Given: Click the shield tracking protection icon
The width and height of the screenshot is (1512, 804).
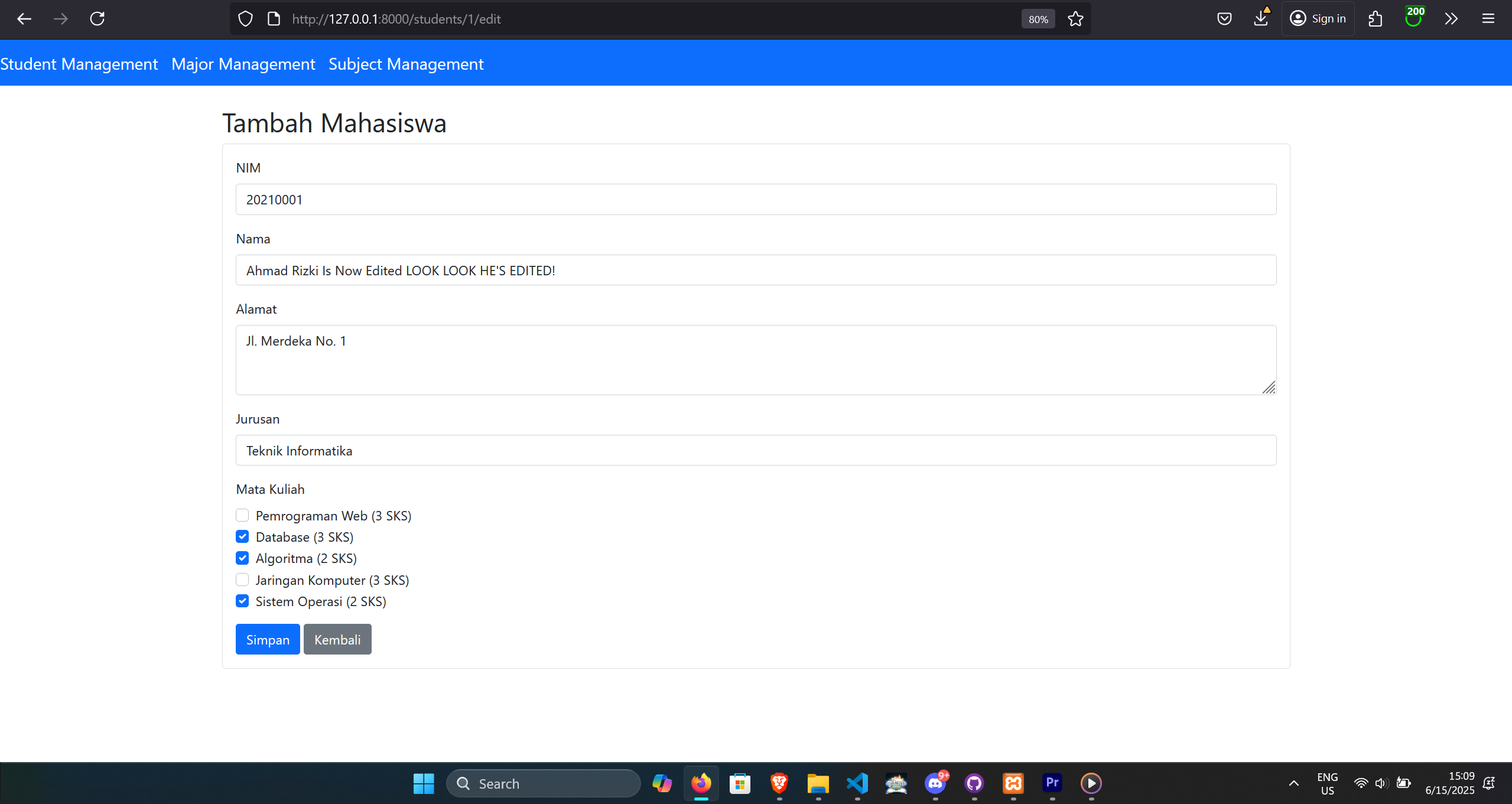Looking at the screenshot, I should click(245, 19).
